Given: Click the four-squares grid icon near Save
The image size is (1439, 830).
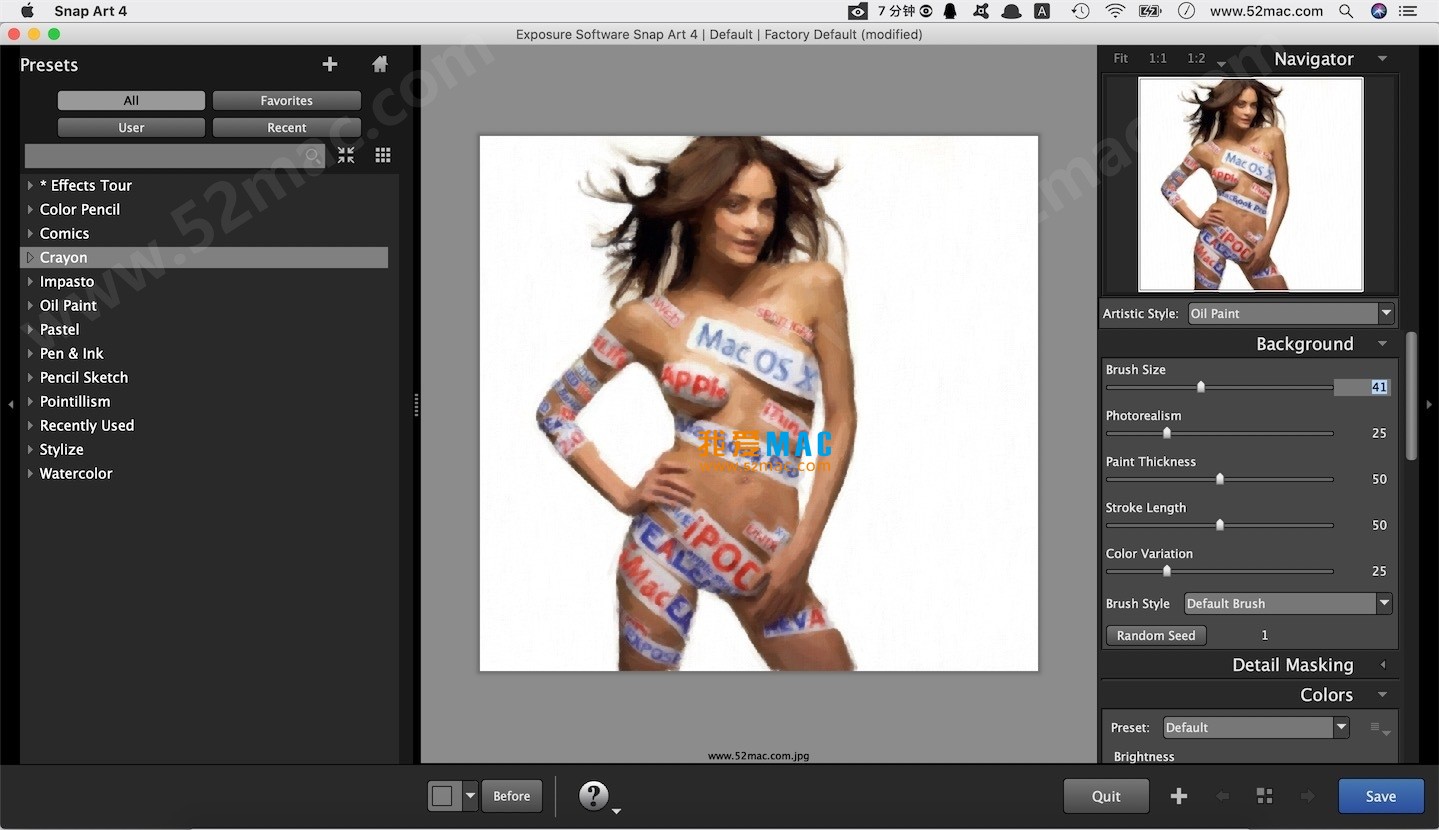Looking at the screenshot, I should pyautogui.click(x=1264, y=796).
